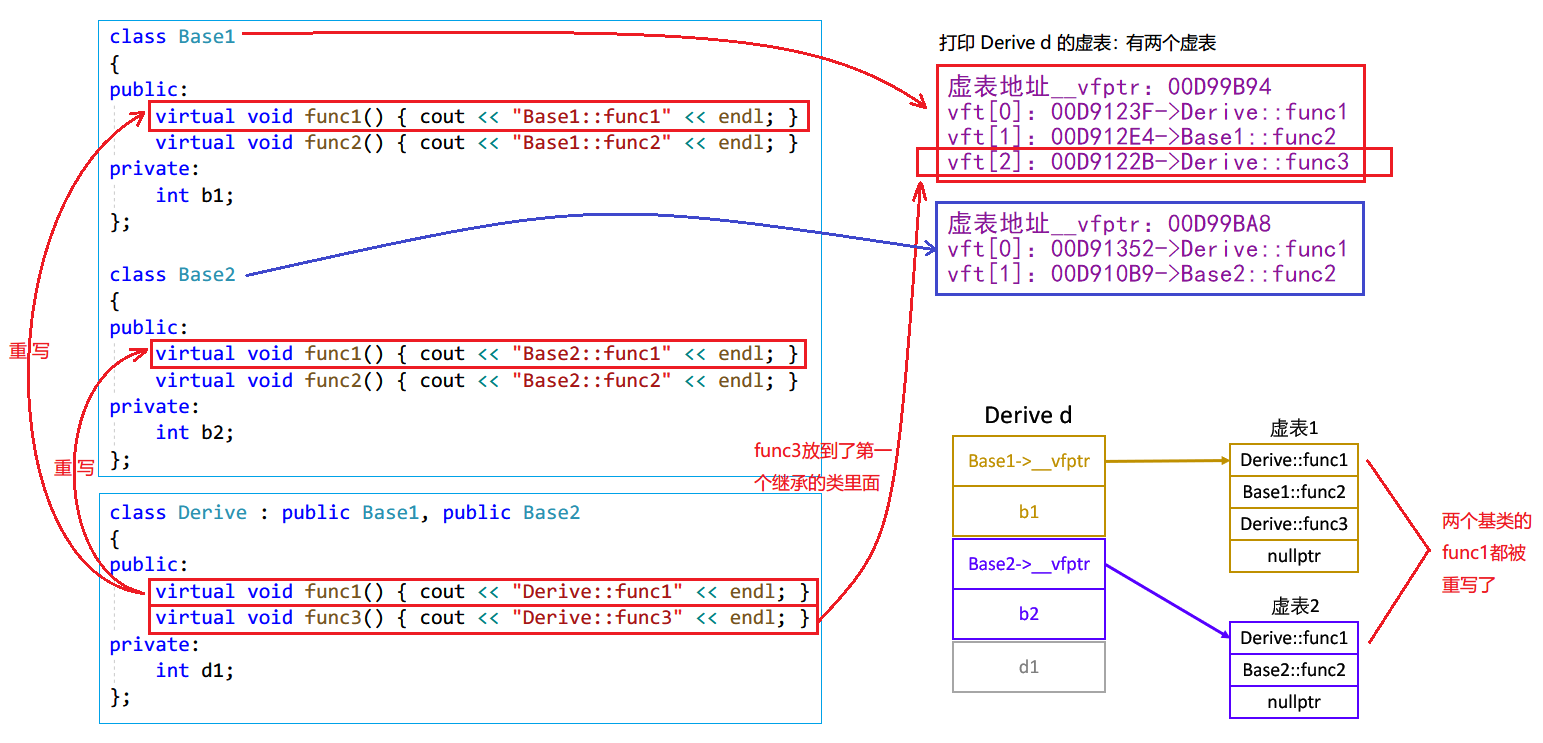1543x743 pixels.
Task: Click 'Derive::func3' cell in 虚表1
Action: click(1294, 524)
